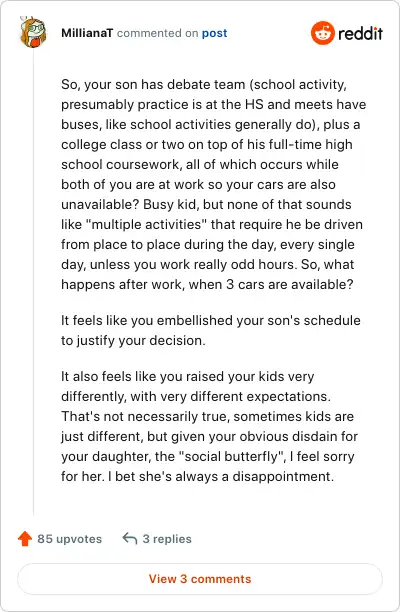Click the quoted phrase "social butterfly"
The image size is (400, 612).
click(x=232, y=456)
